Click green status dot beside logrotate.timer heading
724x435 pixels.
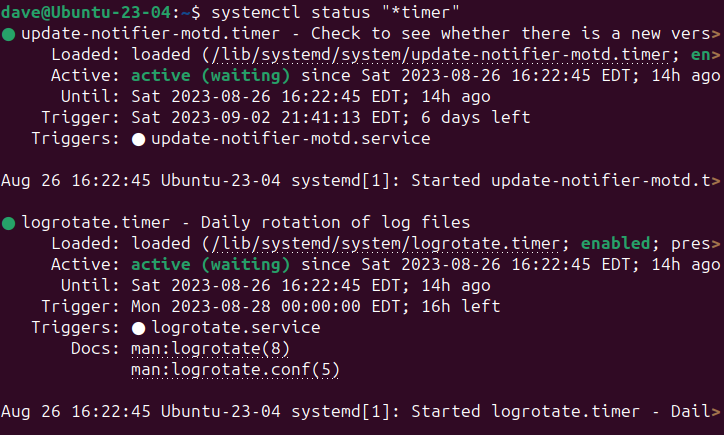pos(8,222)
